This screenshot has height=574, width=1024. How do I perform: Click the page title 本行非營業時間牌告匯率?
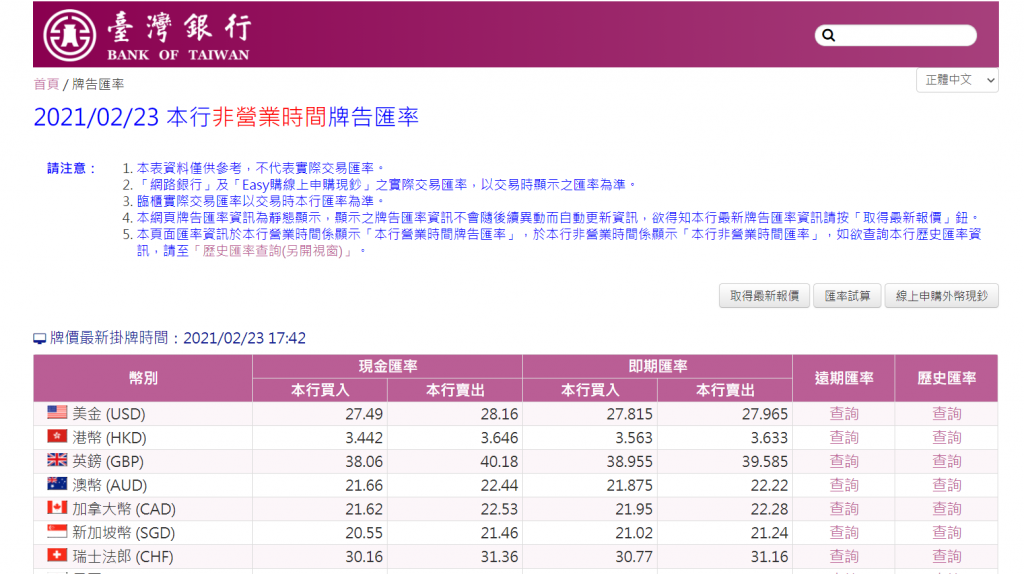click(293, 117)
